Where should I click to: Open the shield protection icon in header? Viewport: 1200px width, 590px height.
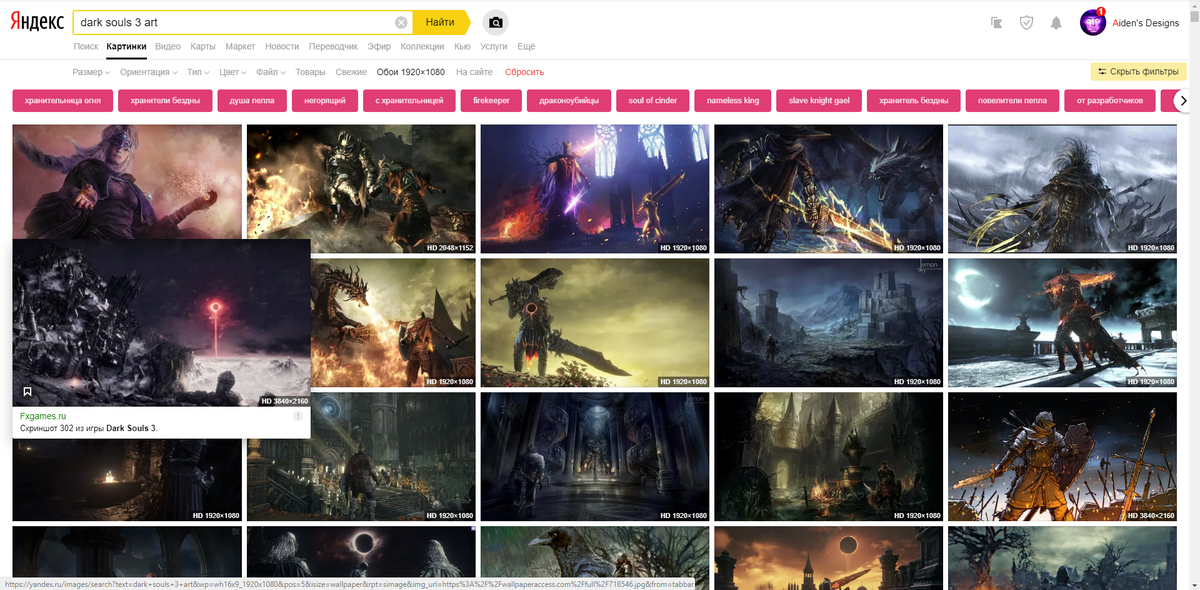click(1026, 22)
